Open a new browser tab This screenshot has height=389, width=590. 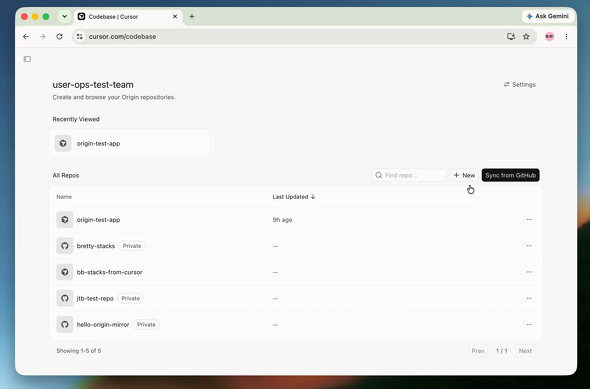click(x=192, y=17)
